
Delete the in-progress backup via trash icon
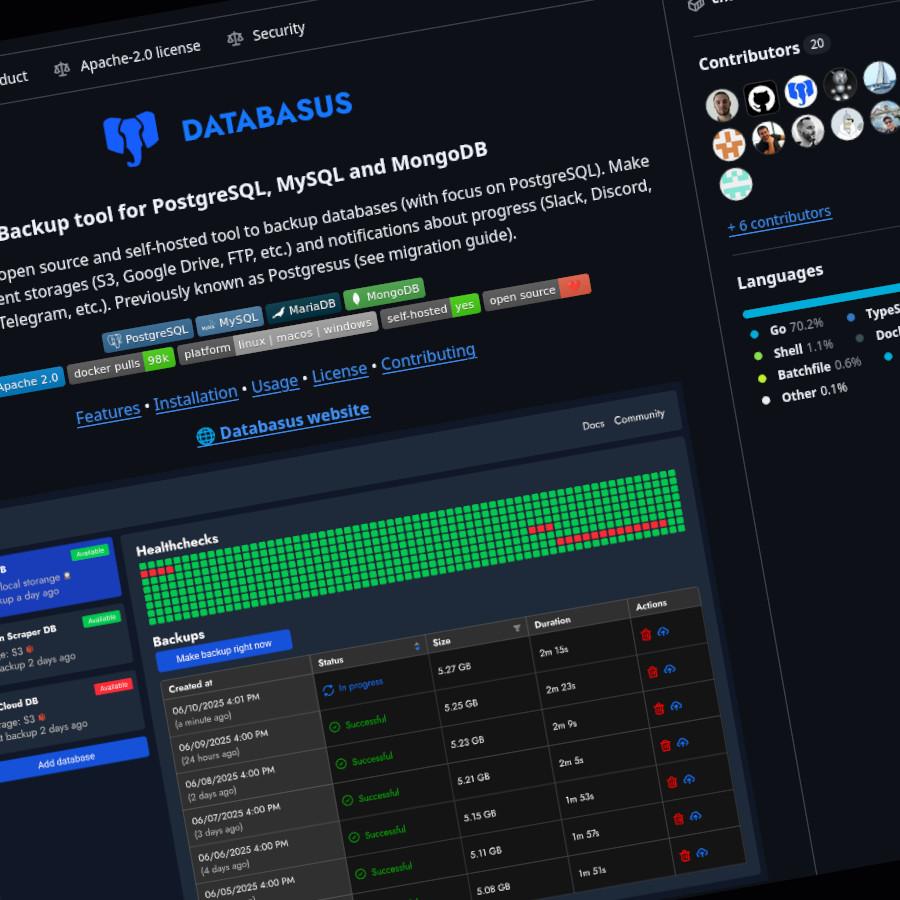point(646,634)
